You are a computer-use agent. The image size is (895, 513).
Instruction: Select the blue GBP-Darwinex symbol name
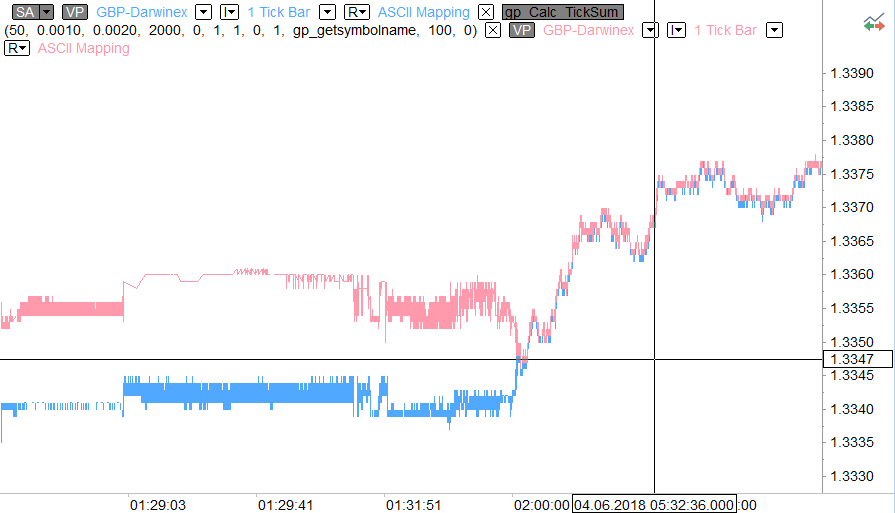(142, 12)
